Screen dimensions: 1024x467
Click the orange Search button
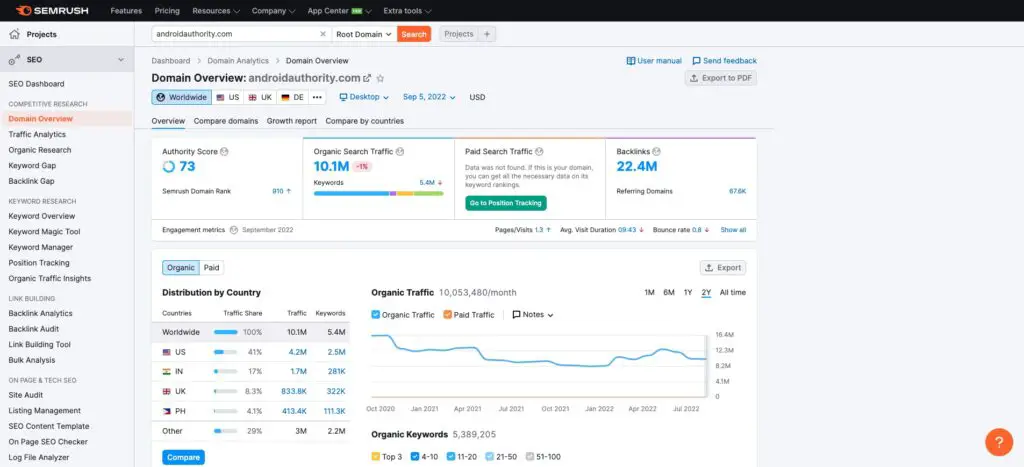click(x=414, y=34)
